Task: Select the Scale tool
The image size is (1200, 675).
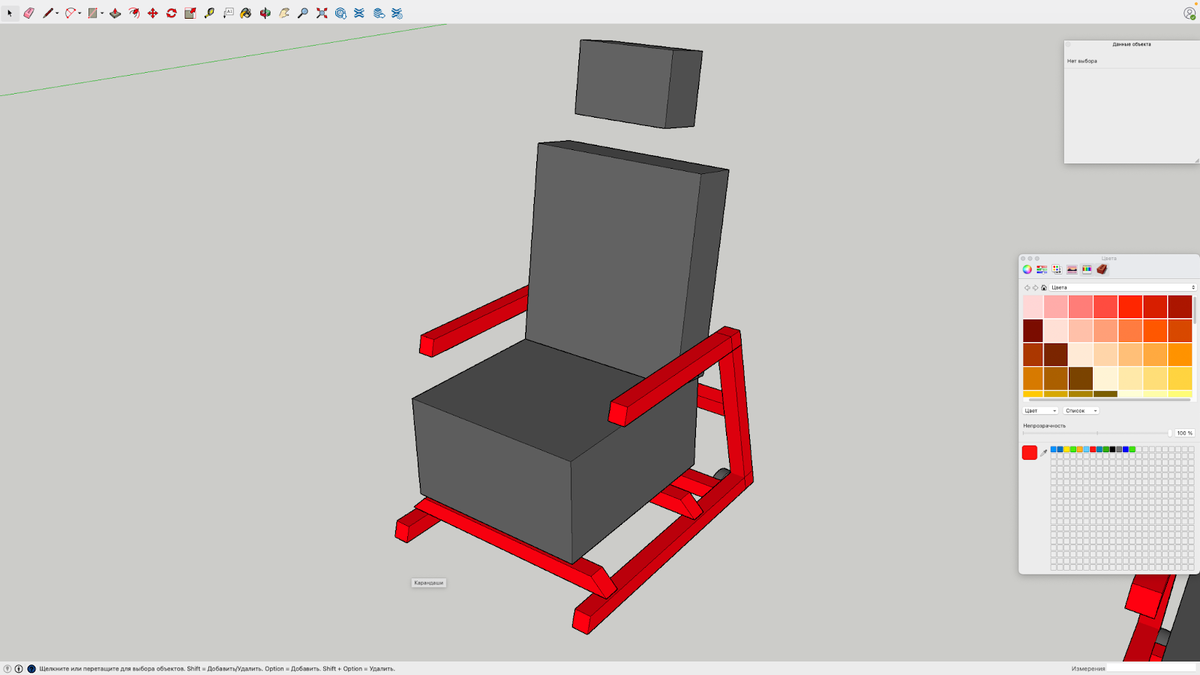Action: 190,13
